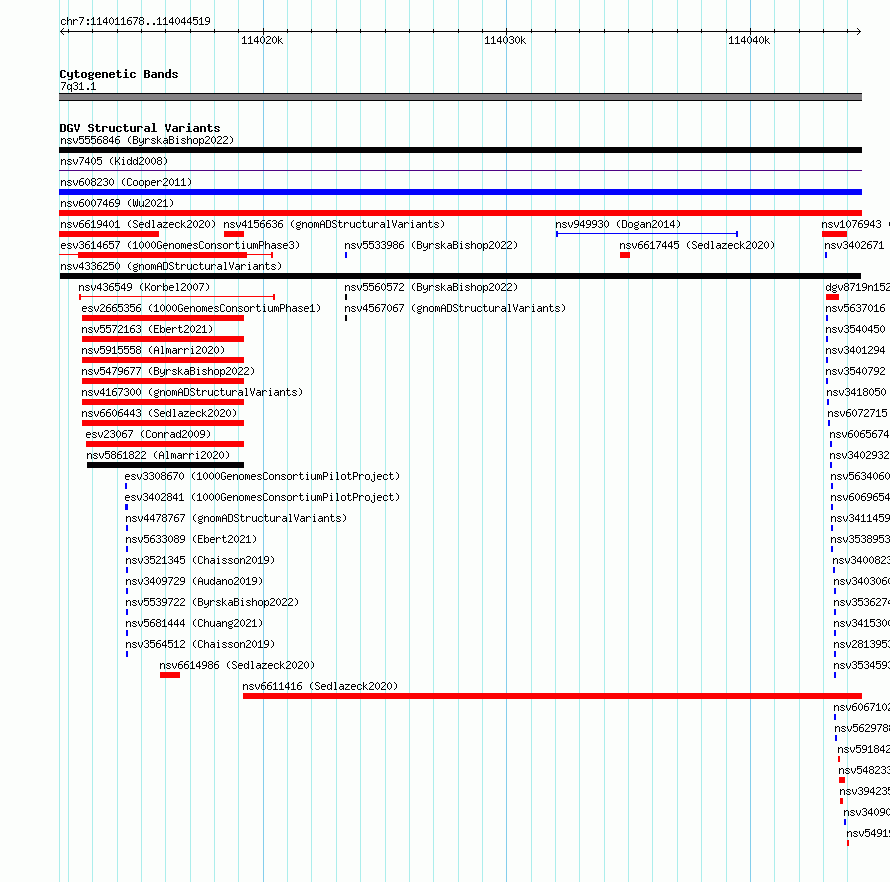
Task: Select the nsv7405 (Kidd2008) variant label
Action: coord(114,161)
